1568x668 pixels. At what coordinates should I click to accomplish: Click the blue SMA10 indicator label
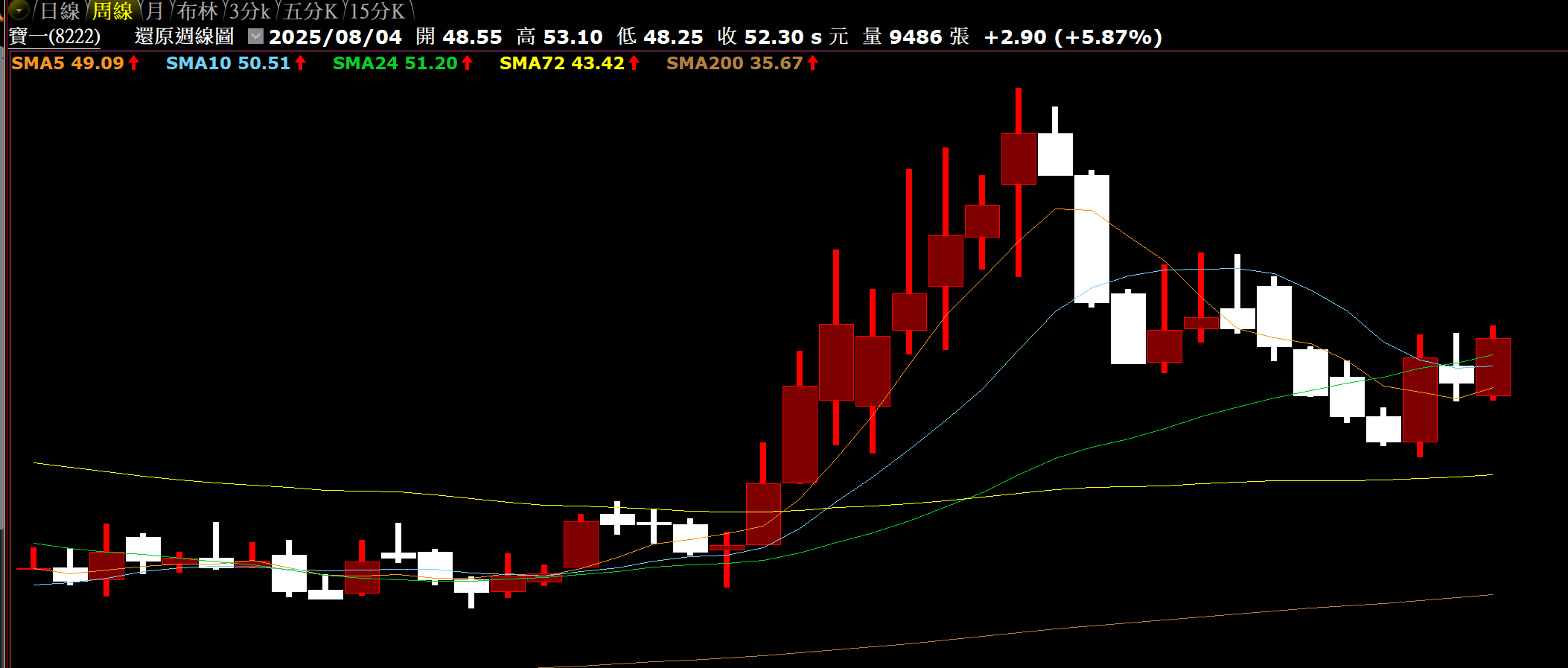point(227,63)
